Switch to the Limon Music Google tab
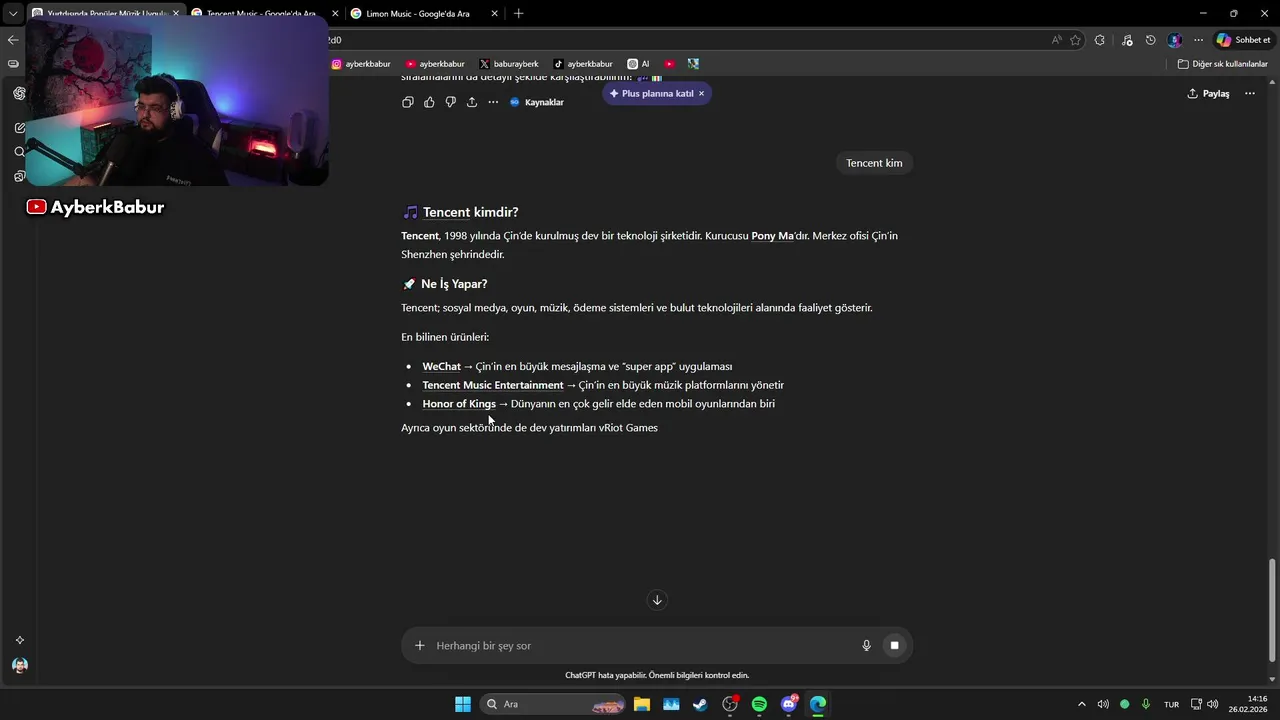The height and width of the screenshot is (720, 1280). [x=424, y=14]
